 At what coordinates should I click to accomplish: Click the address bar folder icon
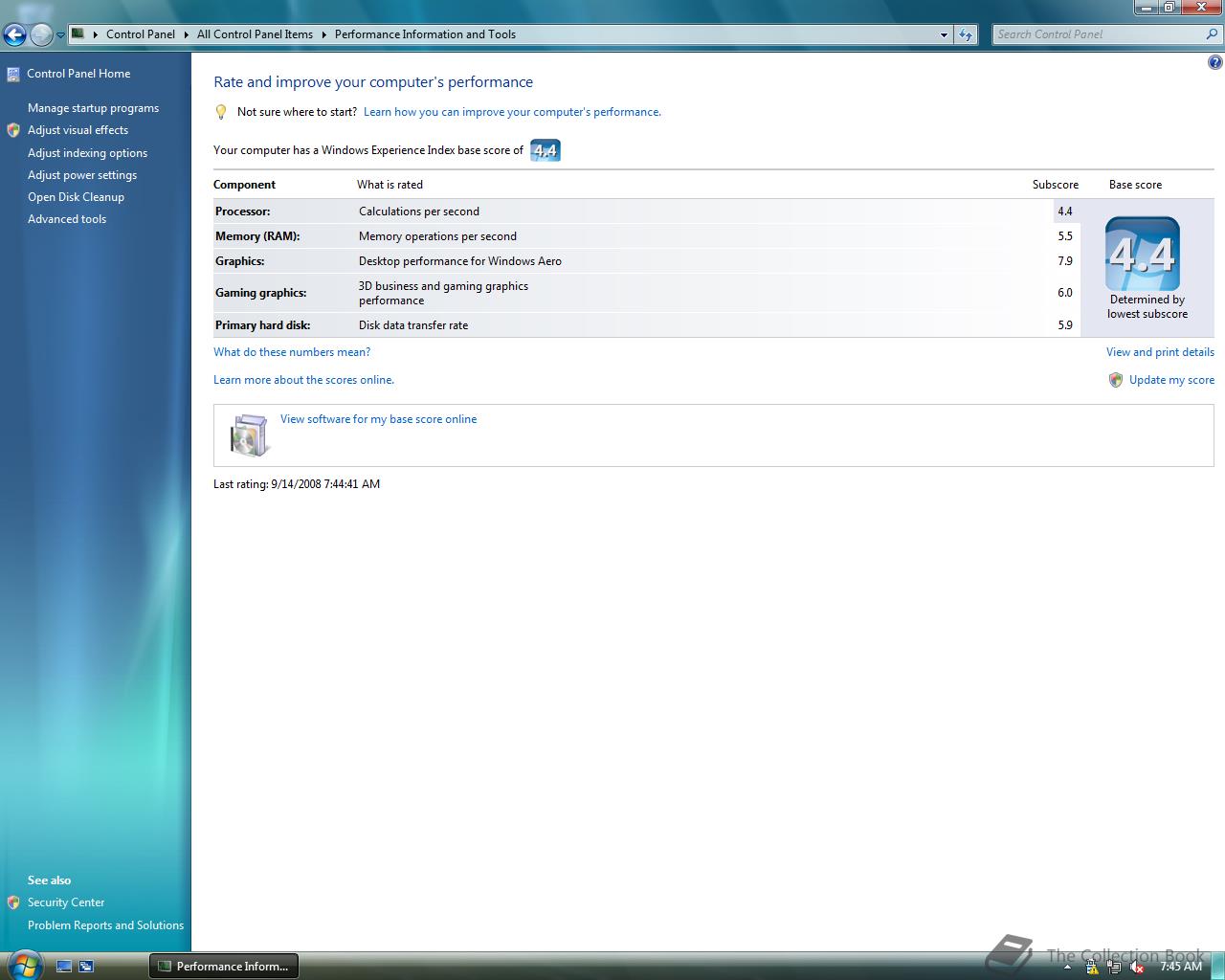pyautogui.click(x=78, y=33)
